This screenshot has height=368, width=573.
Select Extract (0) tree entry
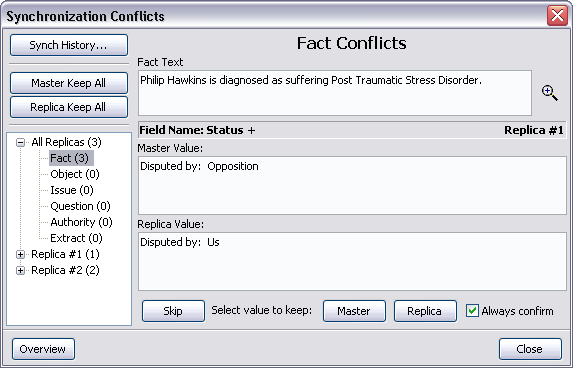click(76, 238)
